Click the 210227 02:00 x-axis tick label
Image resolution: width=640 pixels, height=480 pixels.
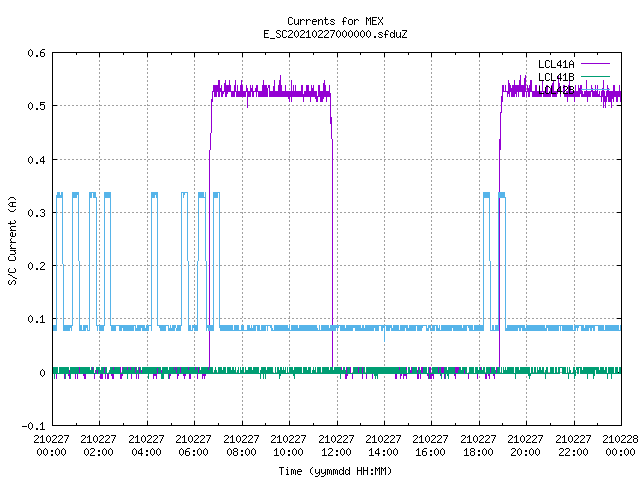pos(98,446)
